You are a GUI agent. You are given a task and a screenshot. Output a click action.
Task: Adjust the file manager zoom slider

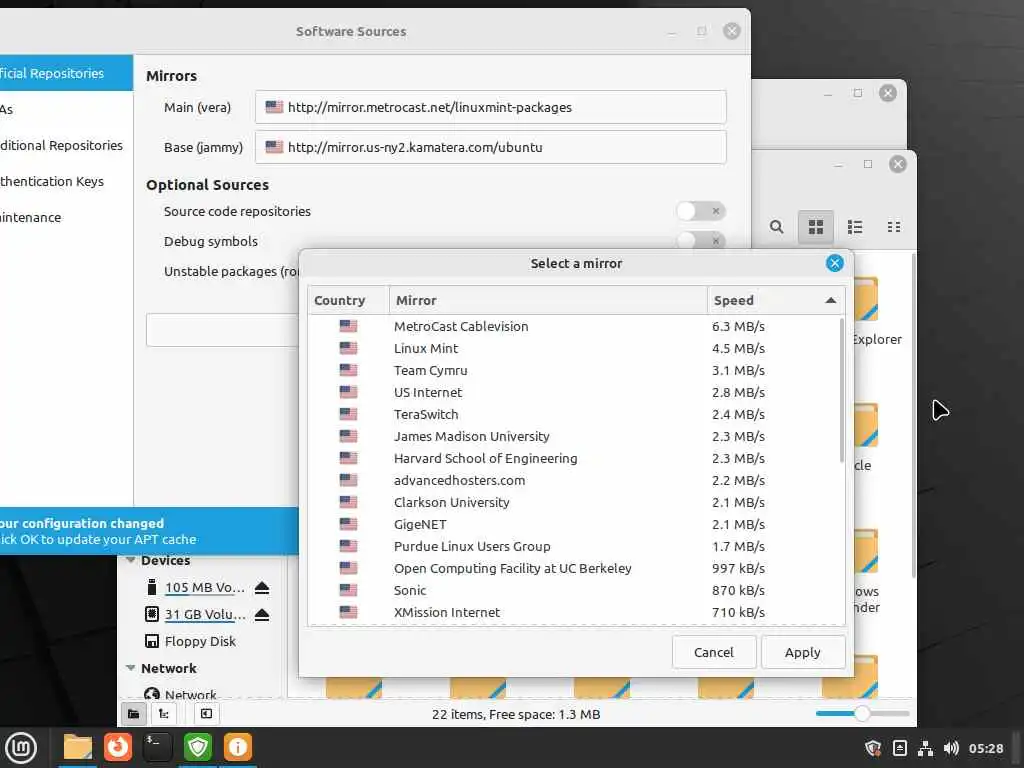[x=862, y=714]
